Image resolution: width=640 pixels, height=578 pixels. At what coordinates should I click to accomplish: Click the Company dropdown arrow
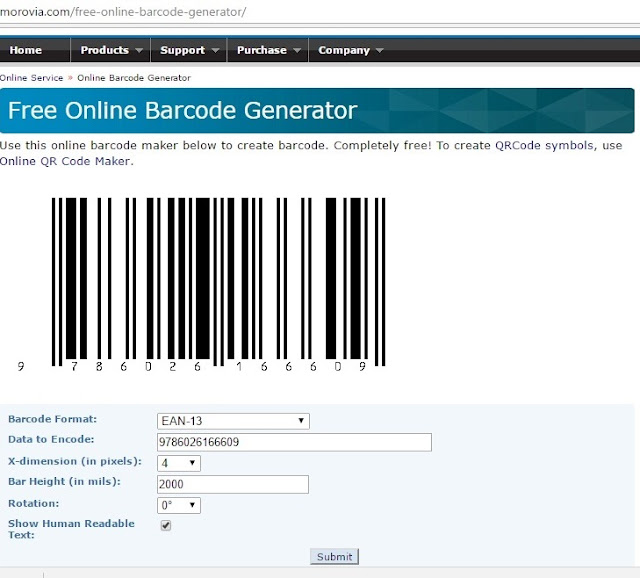[379, 51]
